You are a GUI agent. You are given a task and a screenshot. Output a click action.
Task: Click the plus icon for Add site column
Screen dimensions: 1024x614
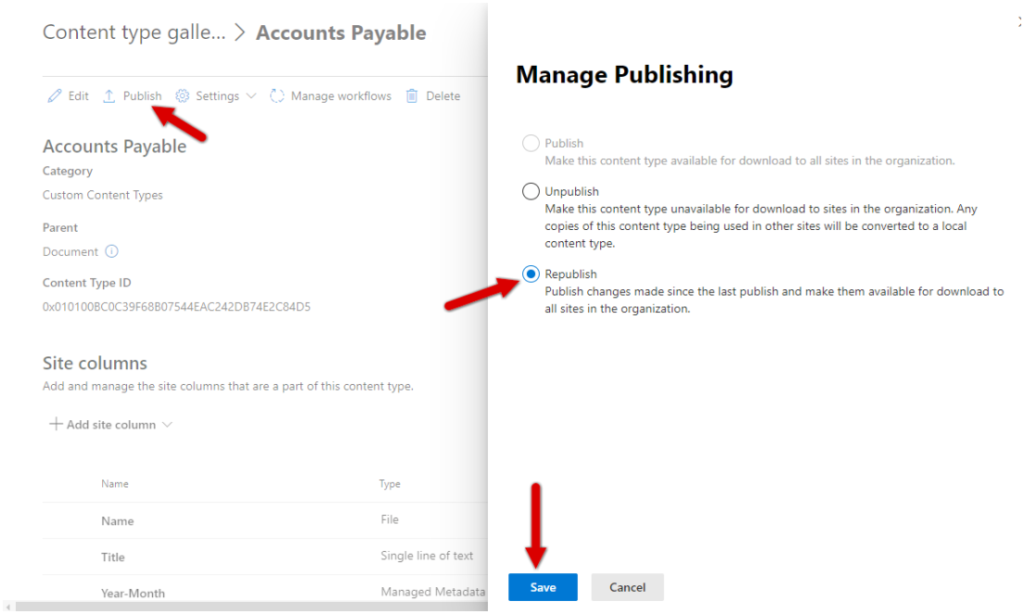point(56,424)
